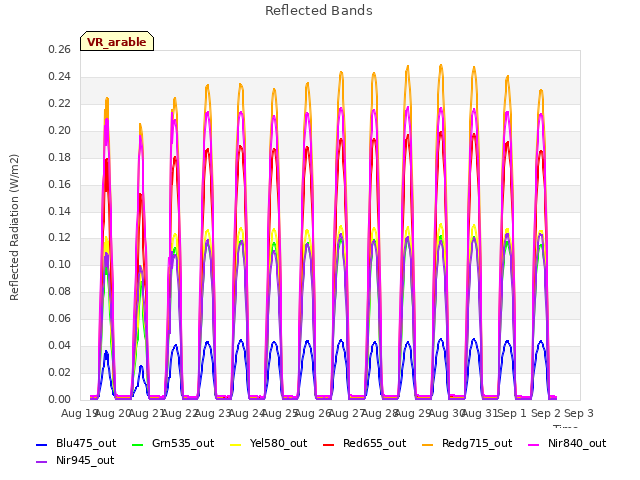Select the Yel580_out legend label

coord(278,444)
